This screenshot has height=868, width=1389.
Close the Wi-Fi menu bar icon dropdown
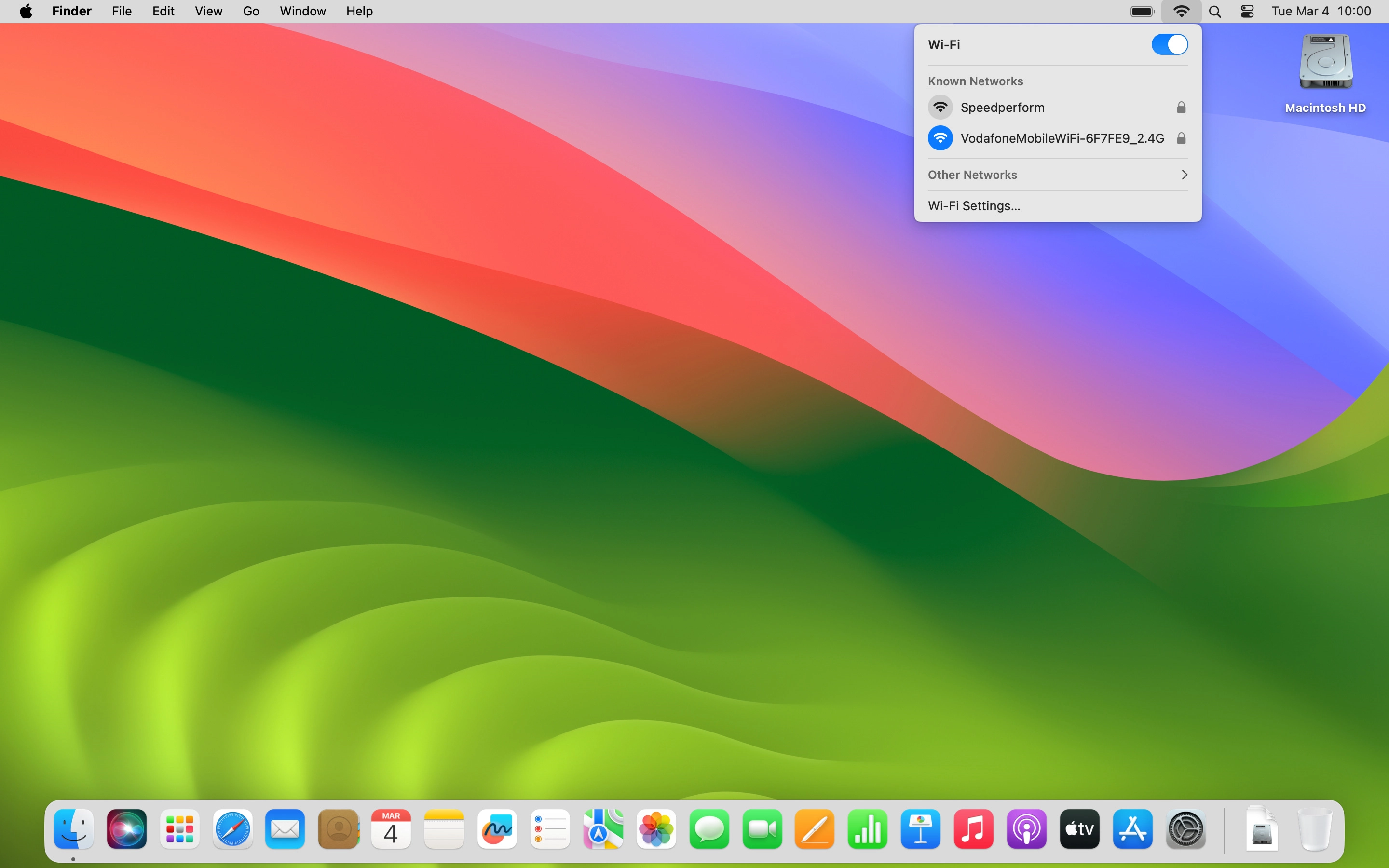(1181, 12)
